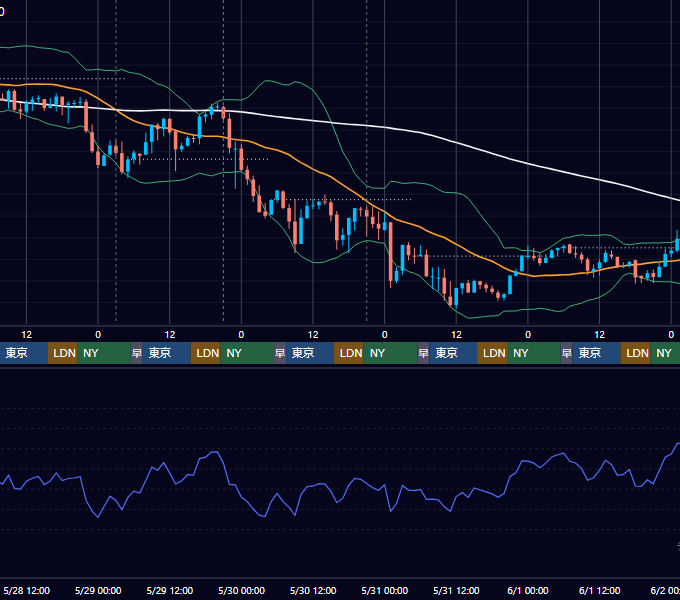Select the LDN session block on 5/28

tap(62, 353)
